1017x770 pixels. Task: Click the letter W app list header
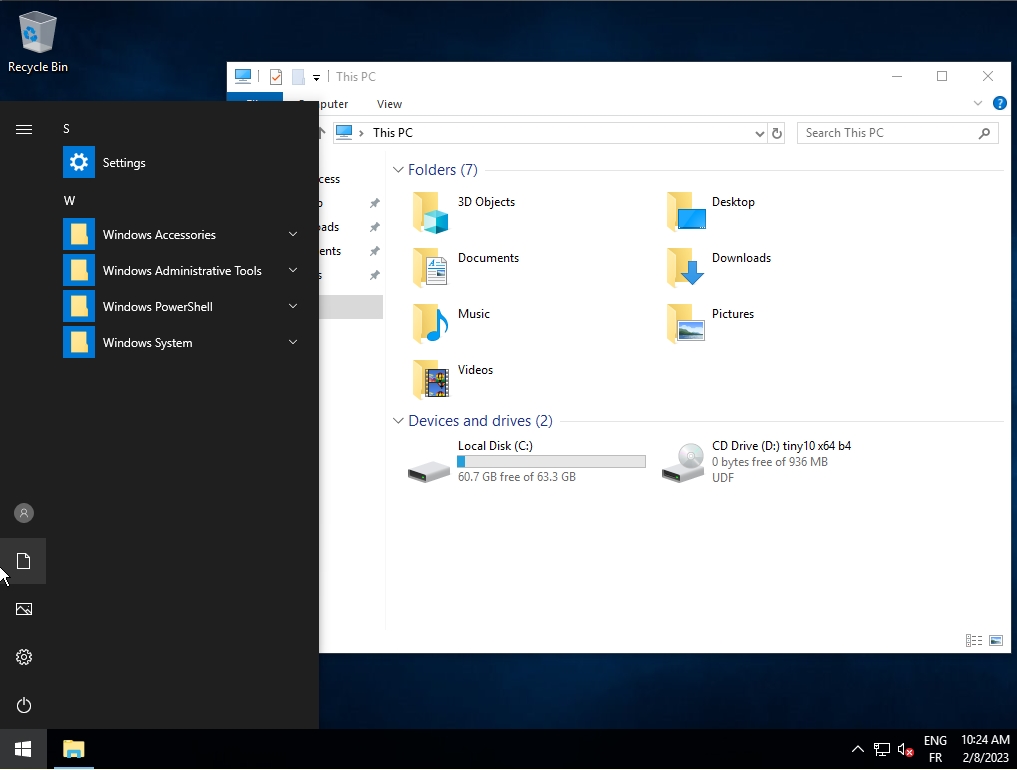[x=69, y=200]
